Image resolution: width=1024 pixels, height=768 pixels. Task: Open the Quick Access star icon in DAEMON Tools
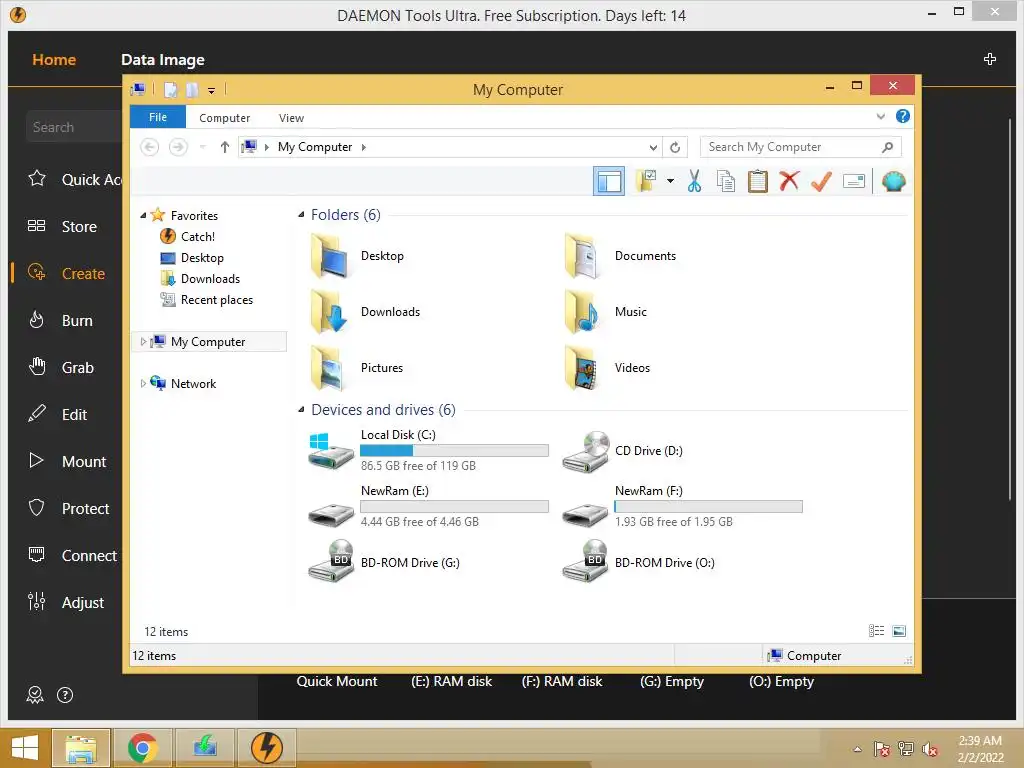pos(37,178)
